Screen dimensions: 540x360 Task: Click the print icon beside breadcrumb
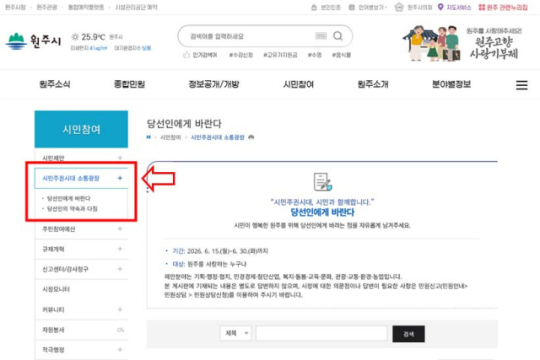[251, 137]
